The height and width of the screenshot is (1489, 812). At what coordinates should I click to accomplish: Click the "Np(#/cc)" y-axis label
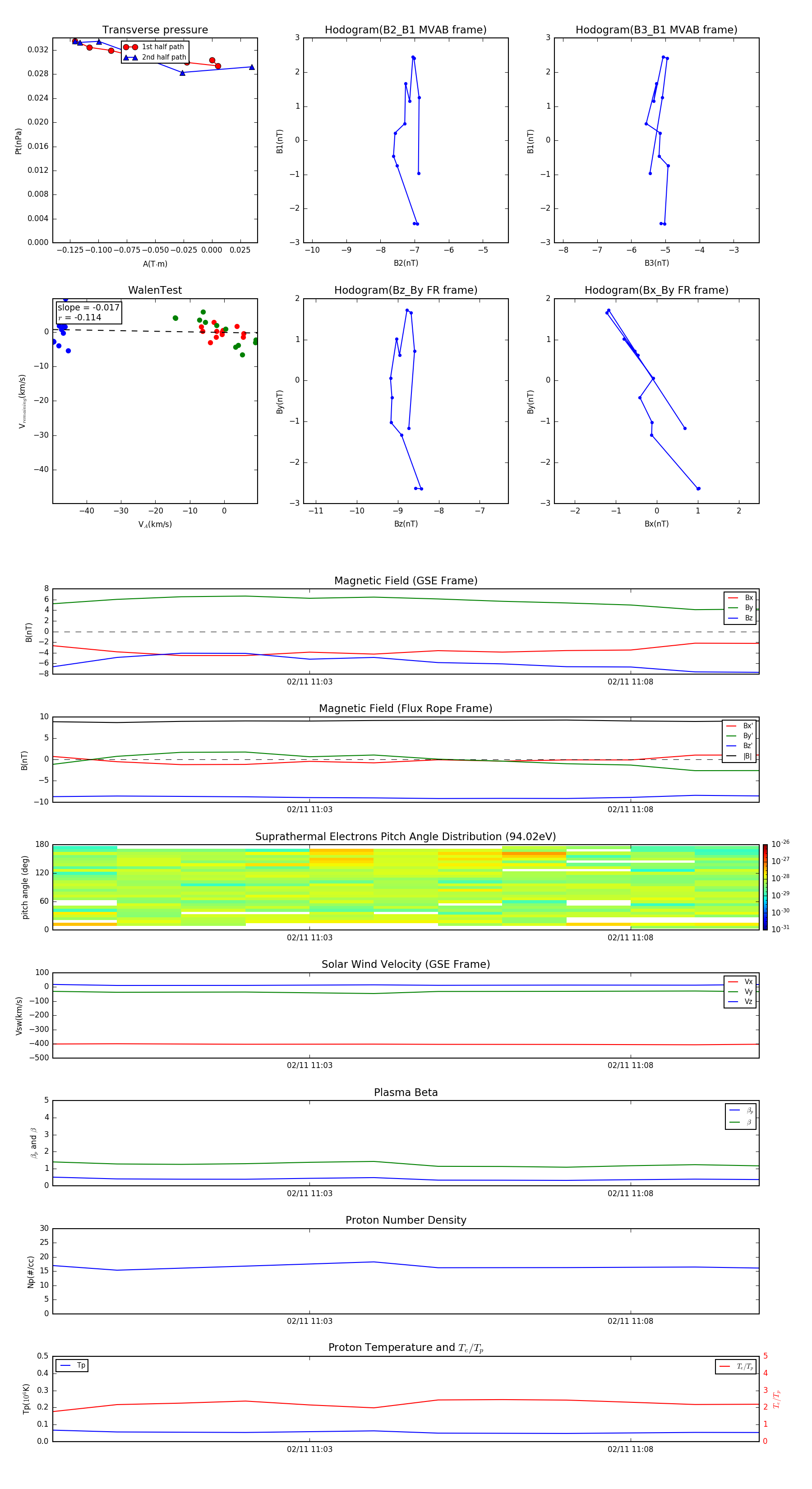click(x=31, y=1271)
